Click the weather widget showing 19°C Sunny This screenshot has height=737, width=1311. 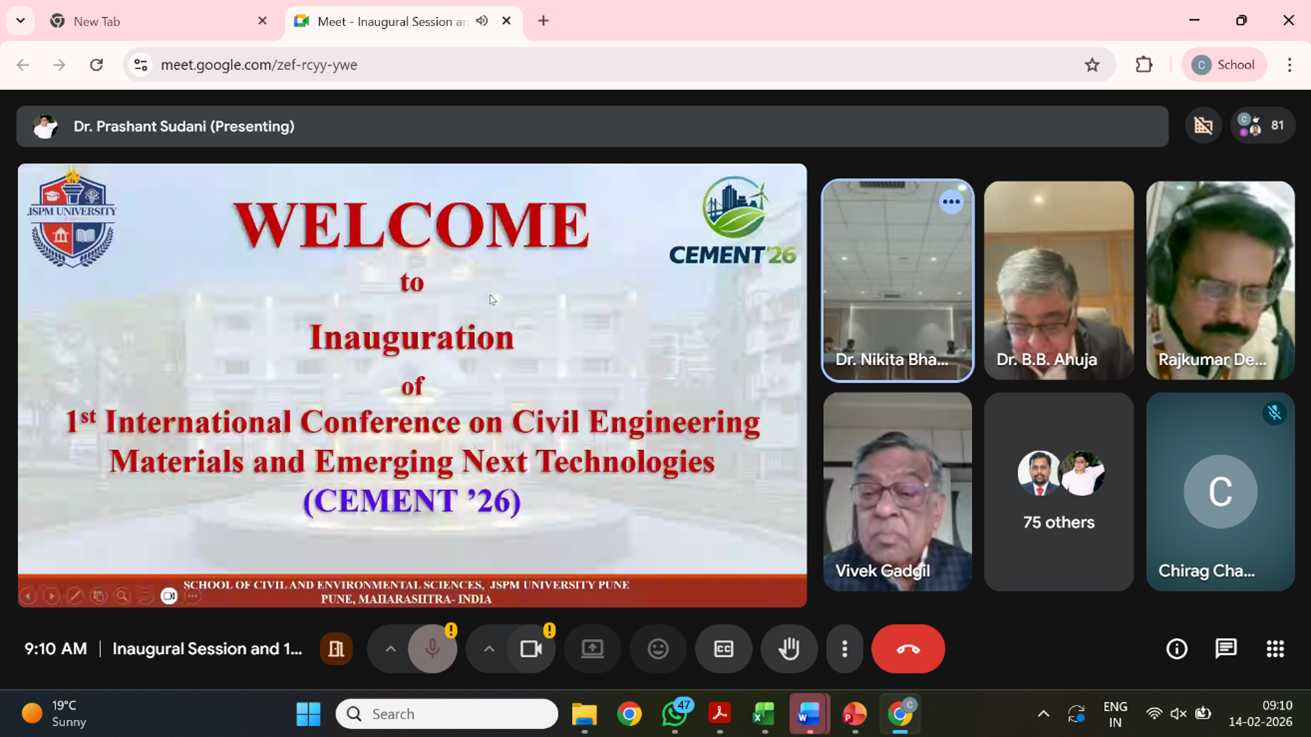click(x=55, y=714)
